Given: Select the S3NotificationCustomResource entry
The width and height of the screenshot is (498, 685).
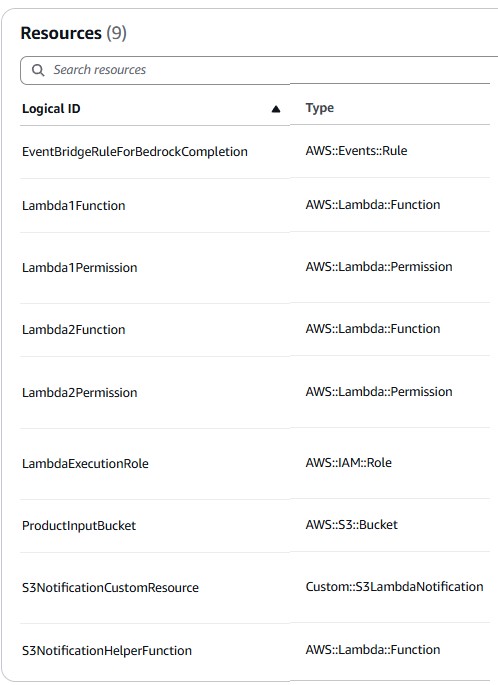Looking at the screenshot, I should tap(110, 588).
